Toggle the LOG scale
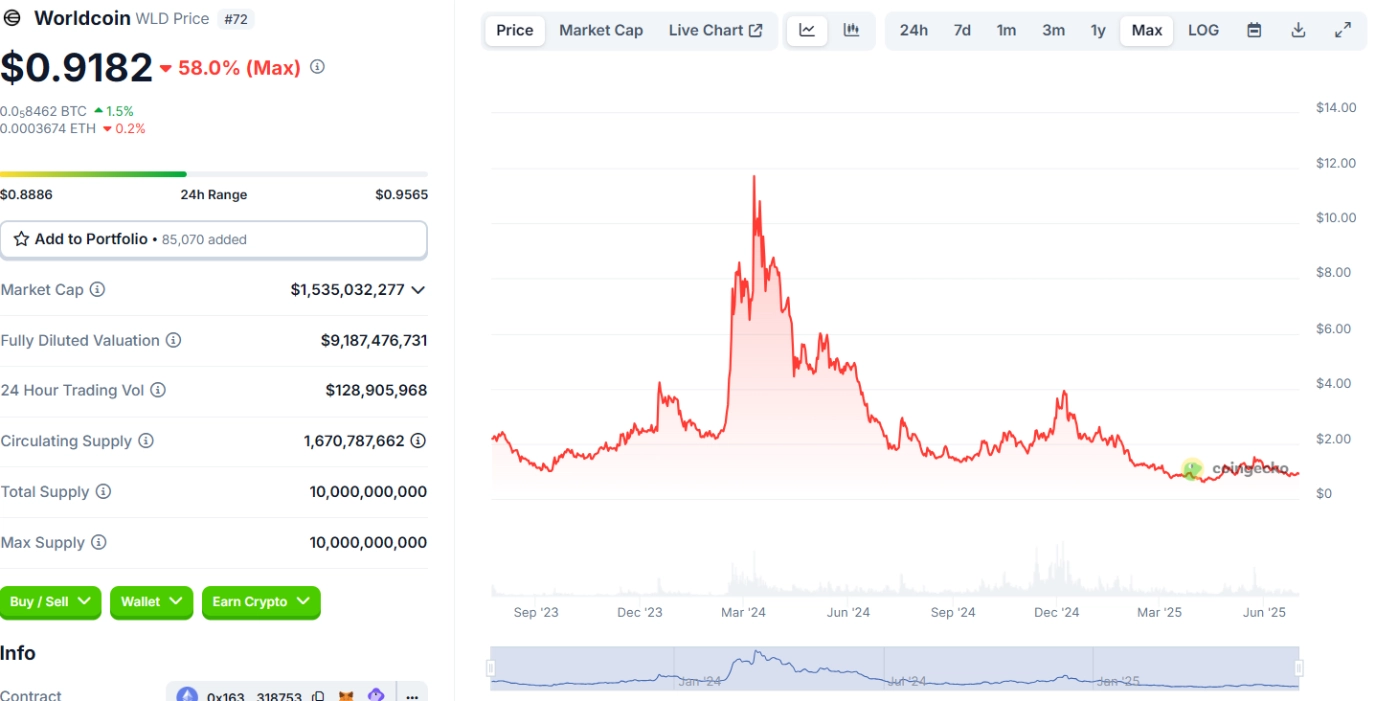This screenshot has height=701, width=1376. click(x=1203, y=30)
